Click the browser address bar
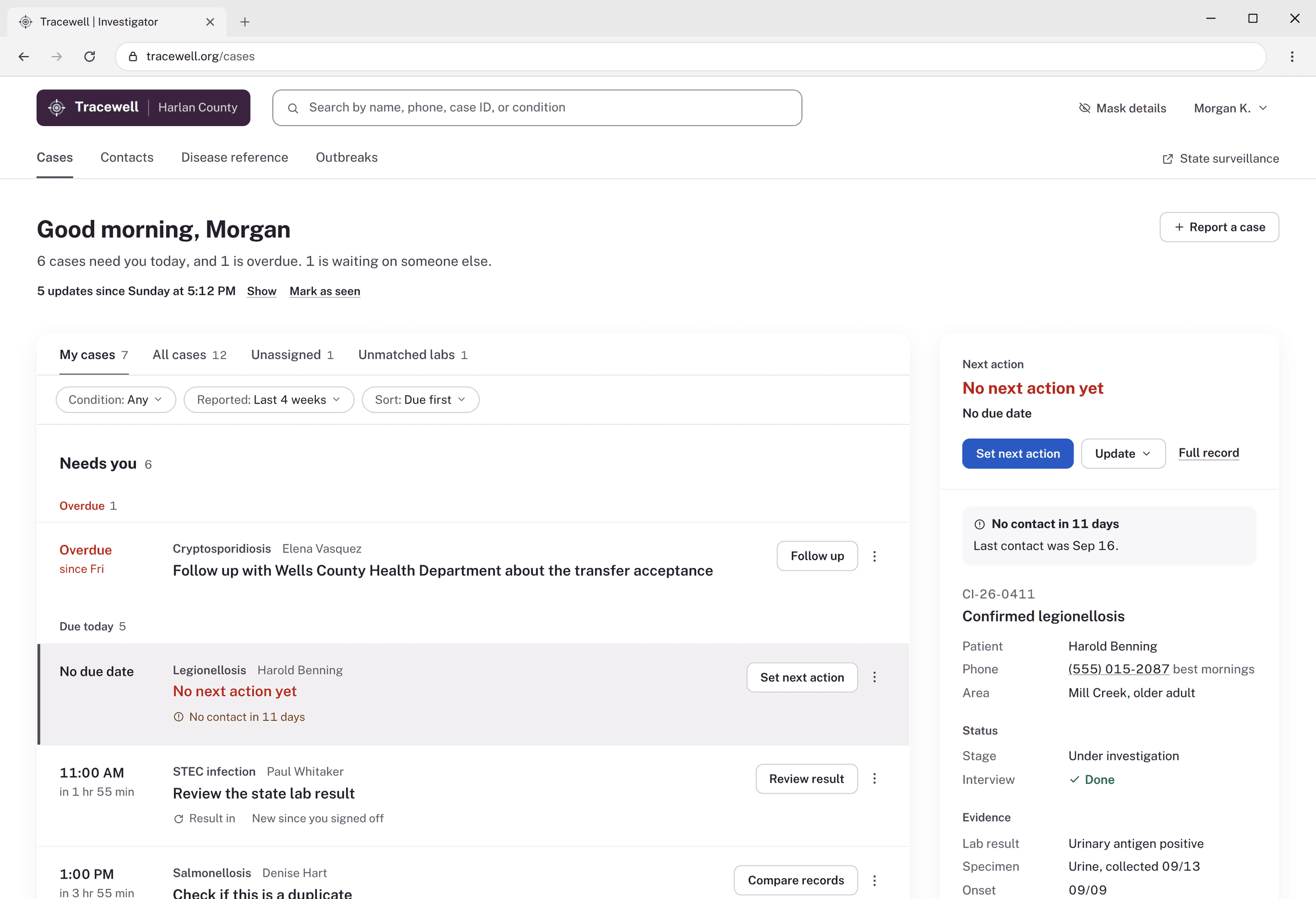This screenshot has width=1316, height=899. point(690,56)
